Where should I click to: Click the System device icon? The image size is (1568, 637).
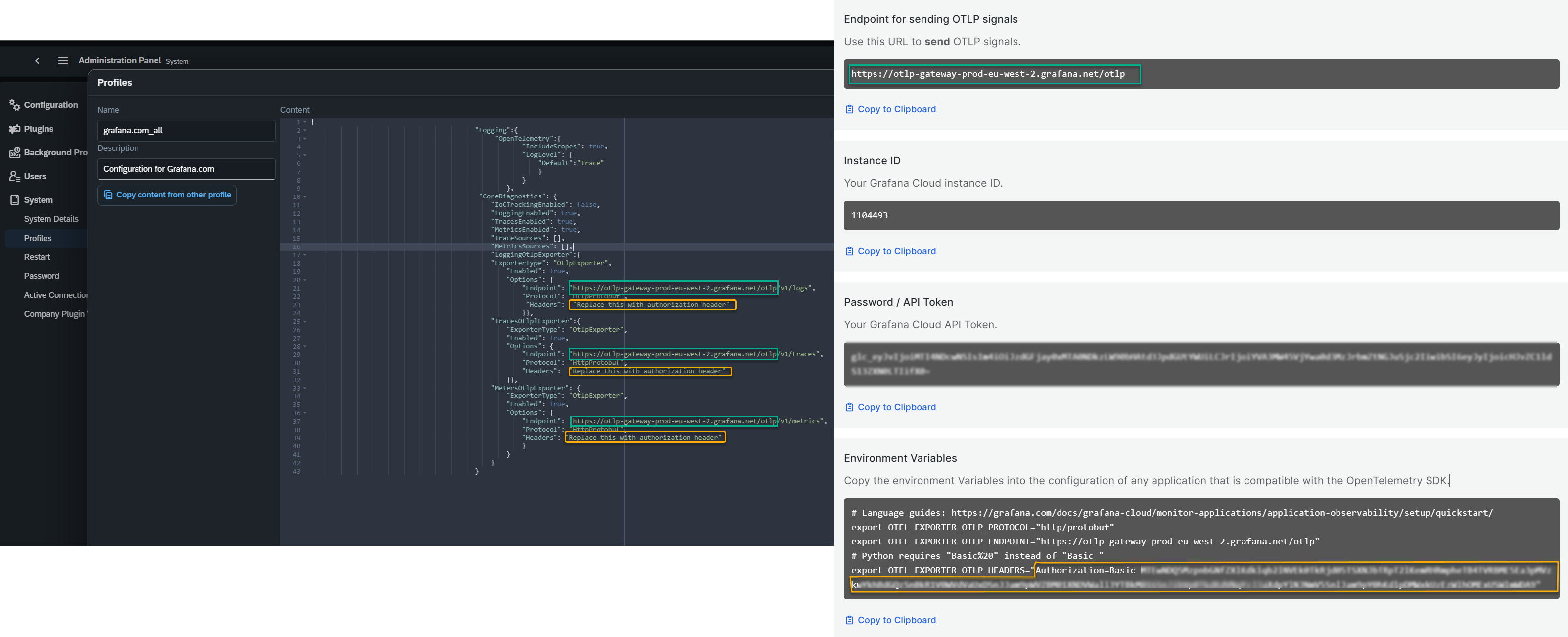(15, 200)
